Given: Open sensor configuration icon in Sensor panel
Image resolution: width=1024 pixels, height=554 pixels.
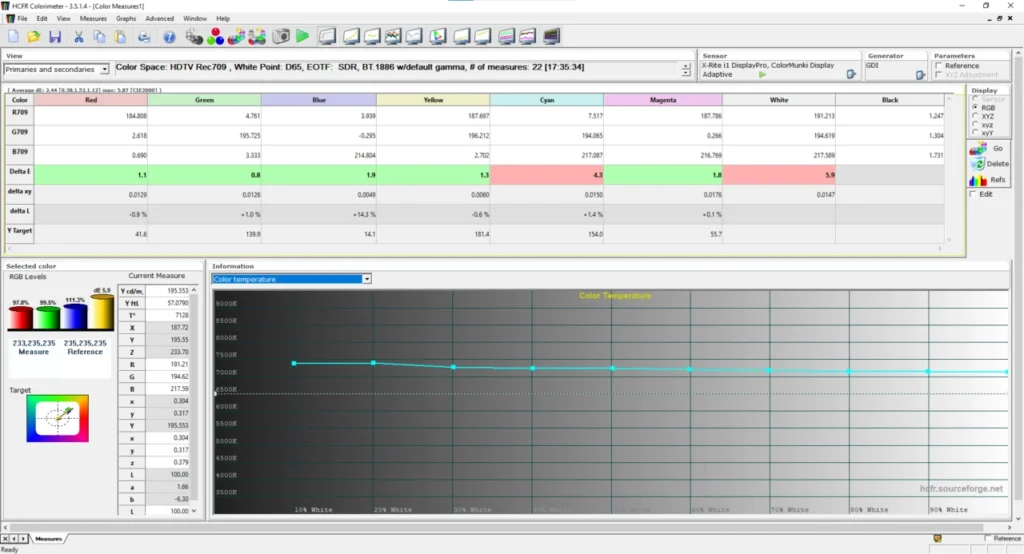Looking at the screenshot, I should click(851, 74).
